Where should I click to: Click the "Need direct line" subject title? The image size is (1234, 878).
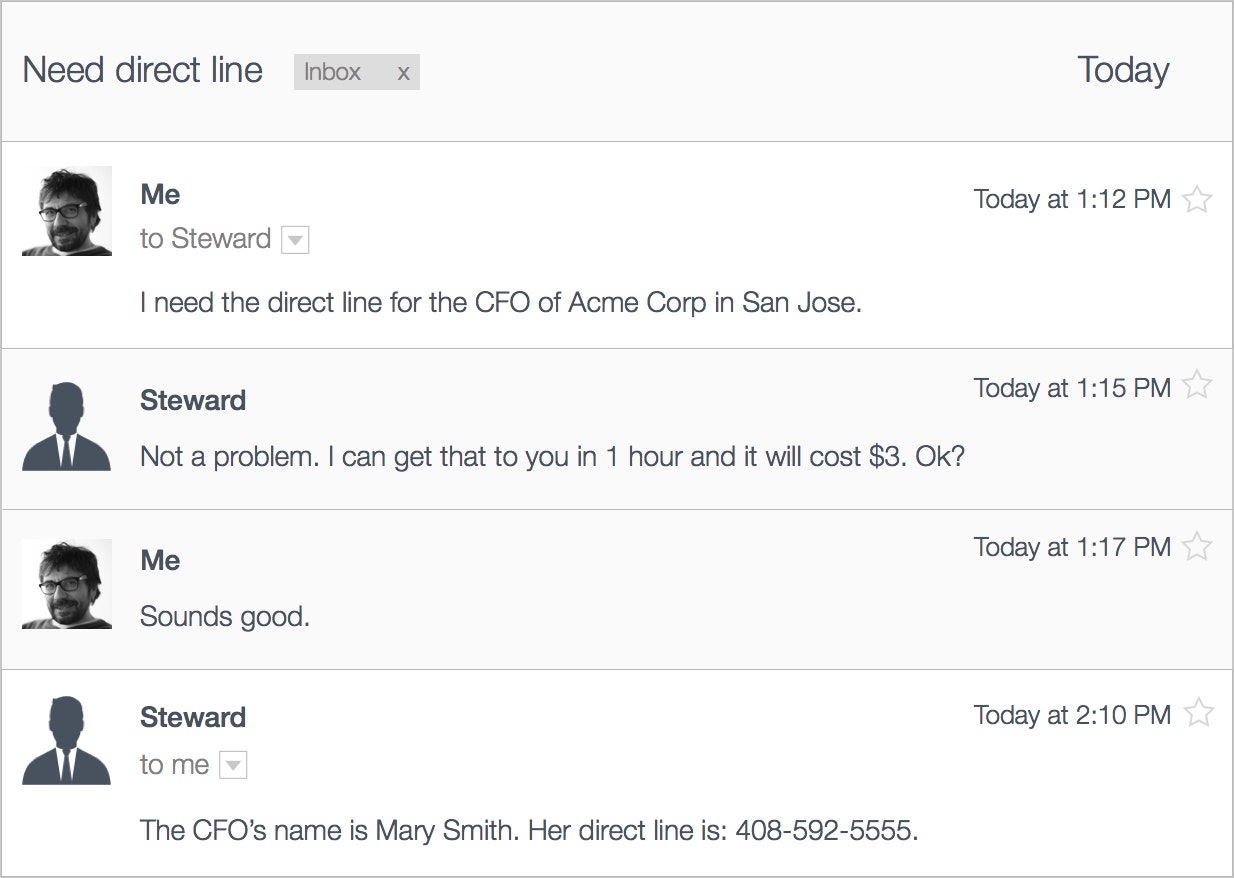tap(142, 71)
